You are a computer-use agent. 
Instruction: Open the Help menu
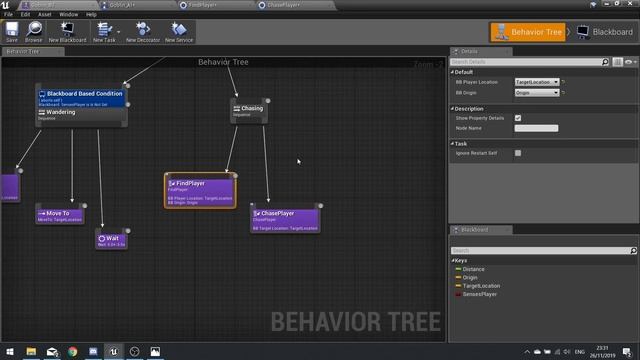91,14
